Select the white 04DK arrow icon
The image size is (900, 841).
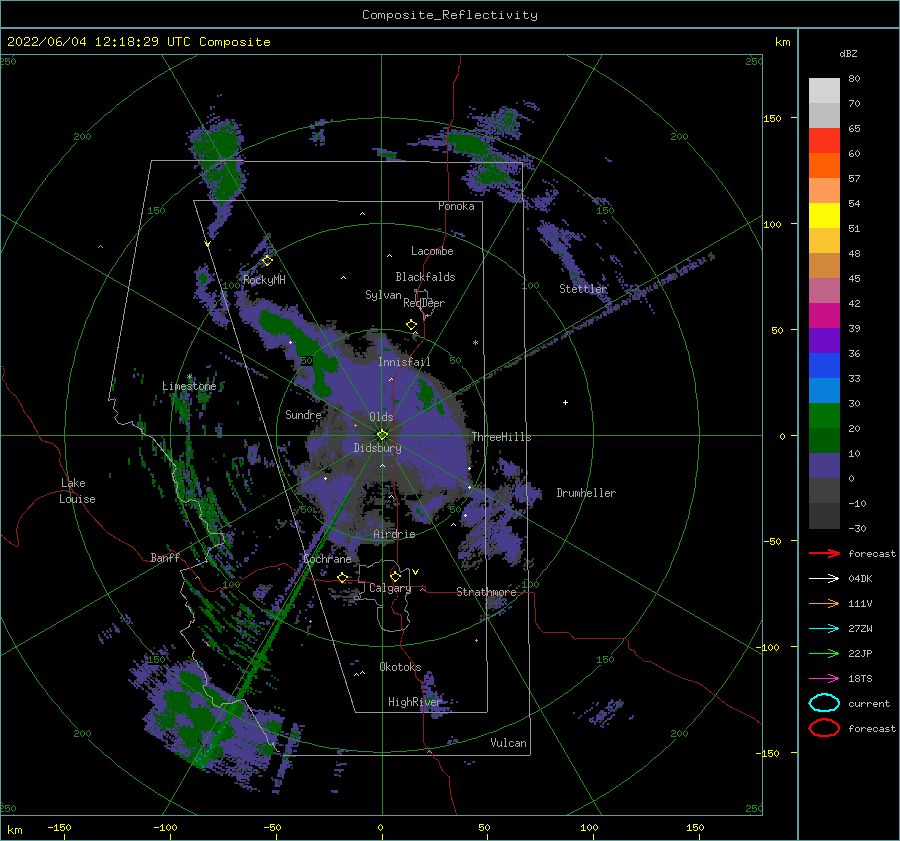click(824, 579)
